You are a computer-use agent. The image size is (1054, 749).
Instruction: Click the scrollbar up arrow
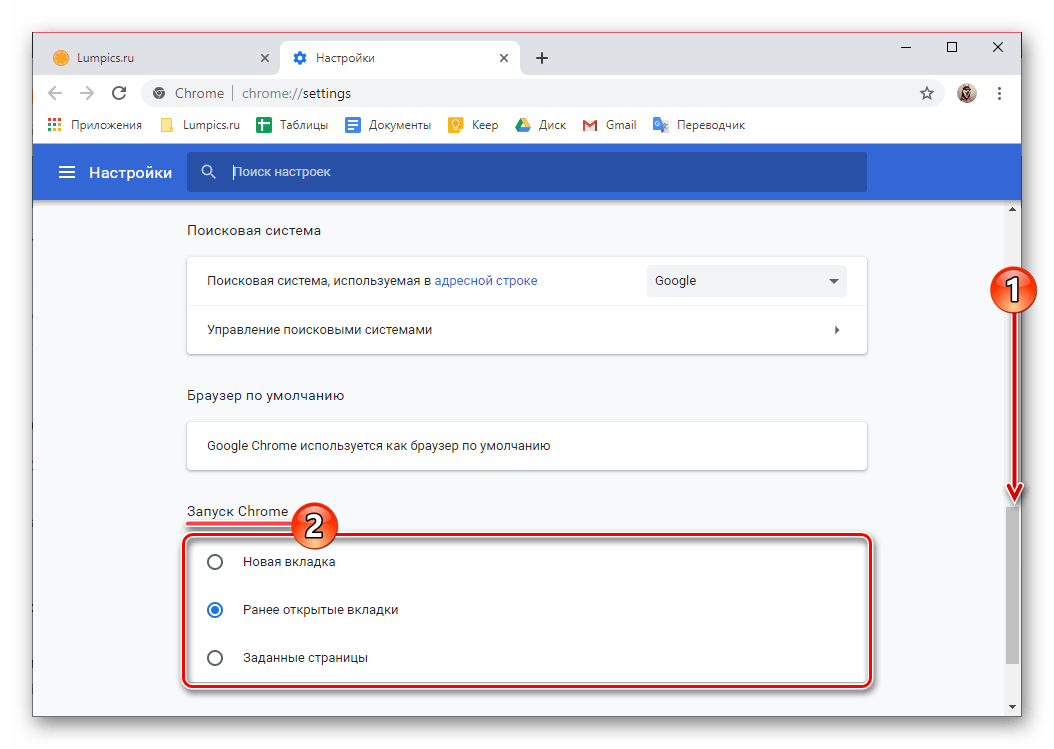click(1012, 210)
